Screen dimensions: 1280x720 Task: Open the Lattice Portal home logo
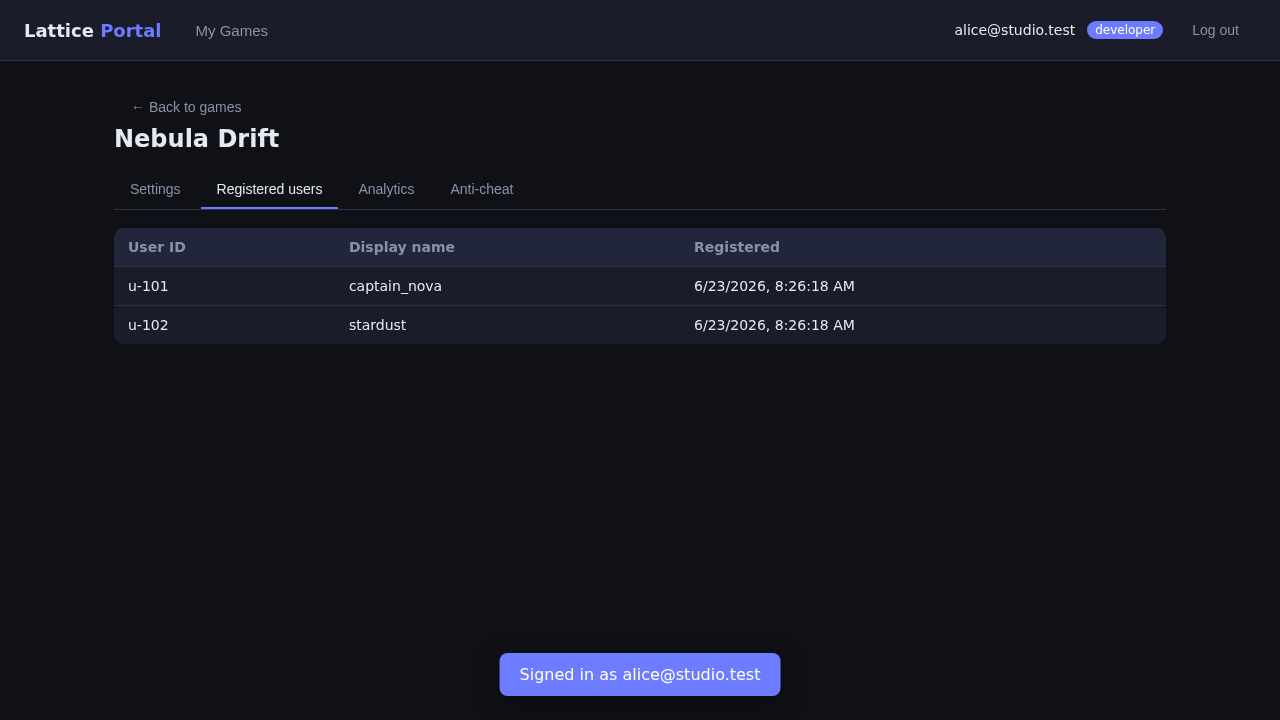point(92,30)
